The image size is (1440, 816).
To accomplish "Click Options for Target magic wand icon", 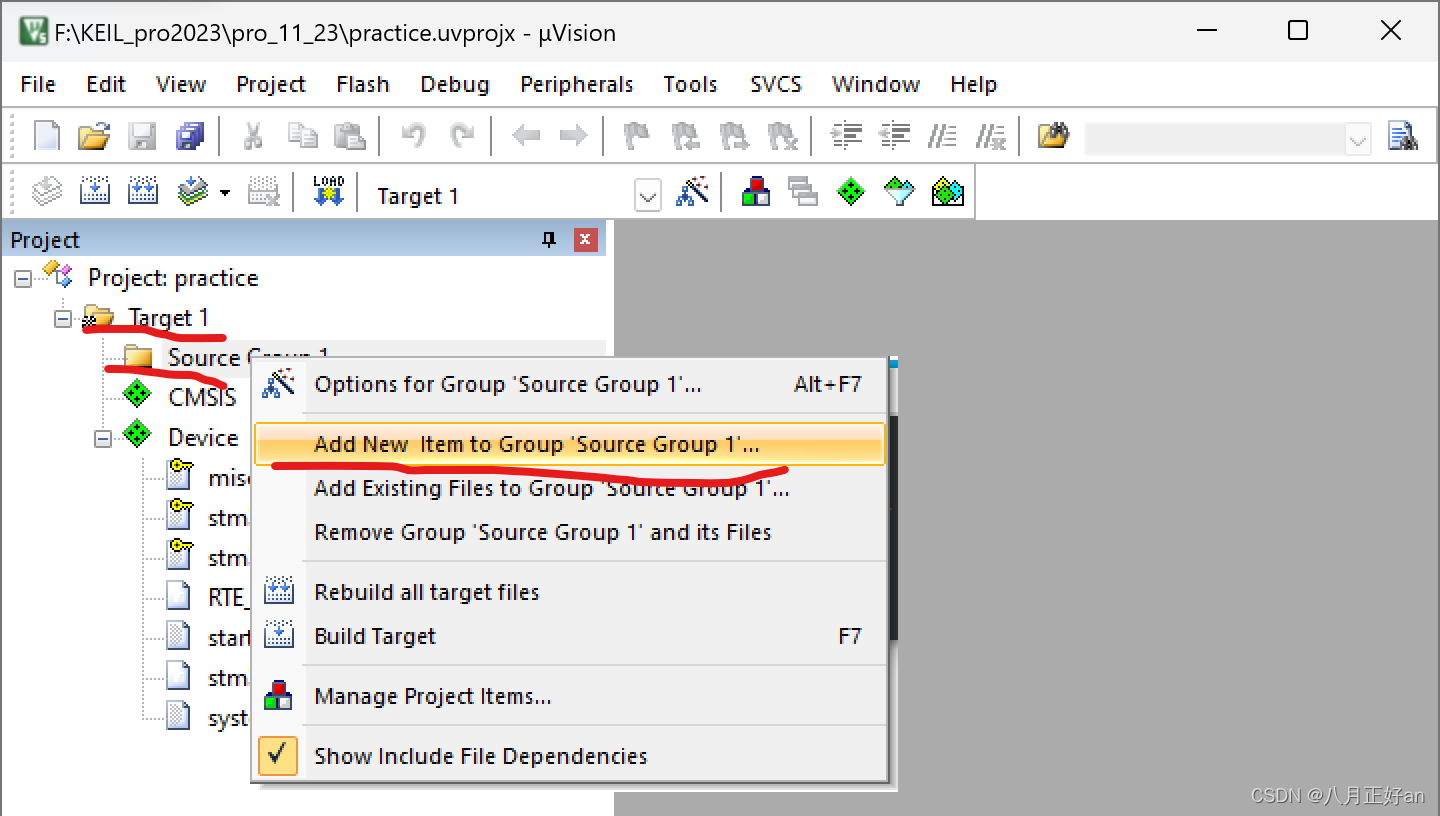I will pyautogui.click(x=692, y=191).
